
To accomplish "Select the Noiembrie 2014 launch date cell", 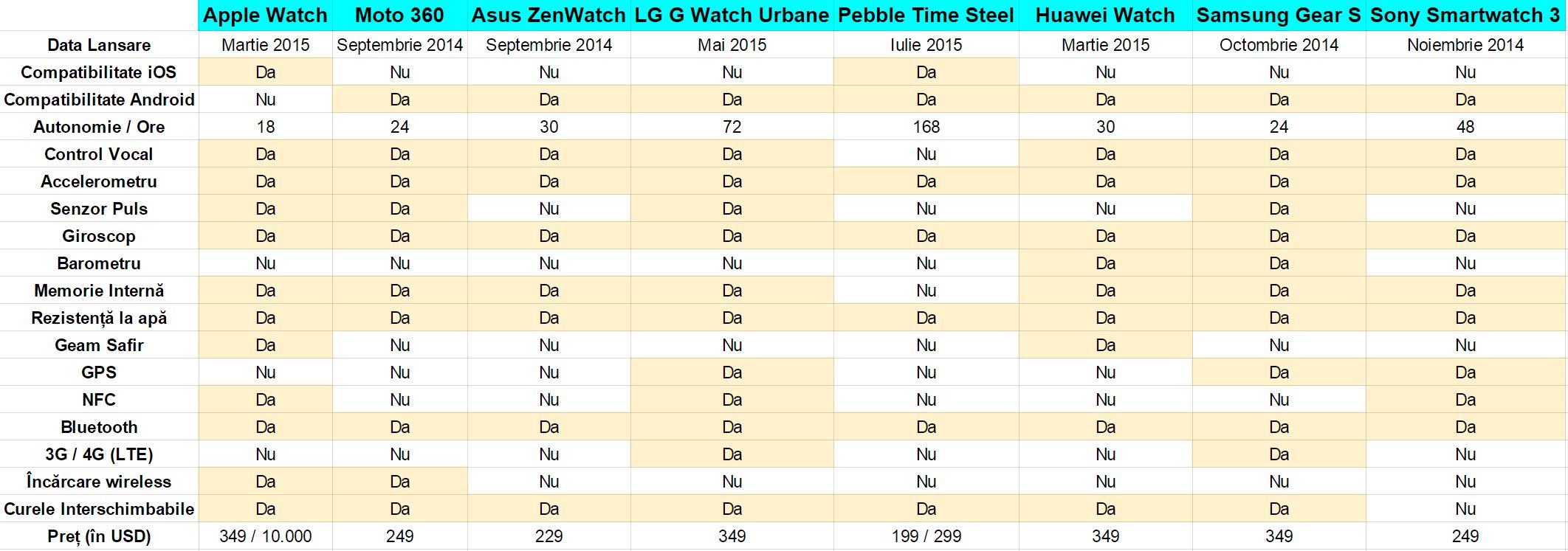I will [1465, 45].
